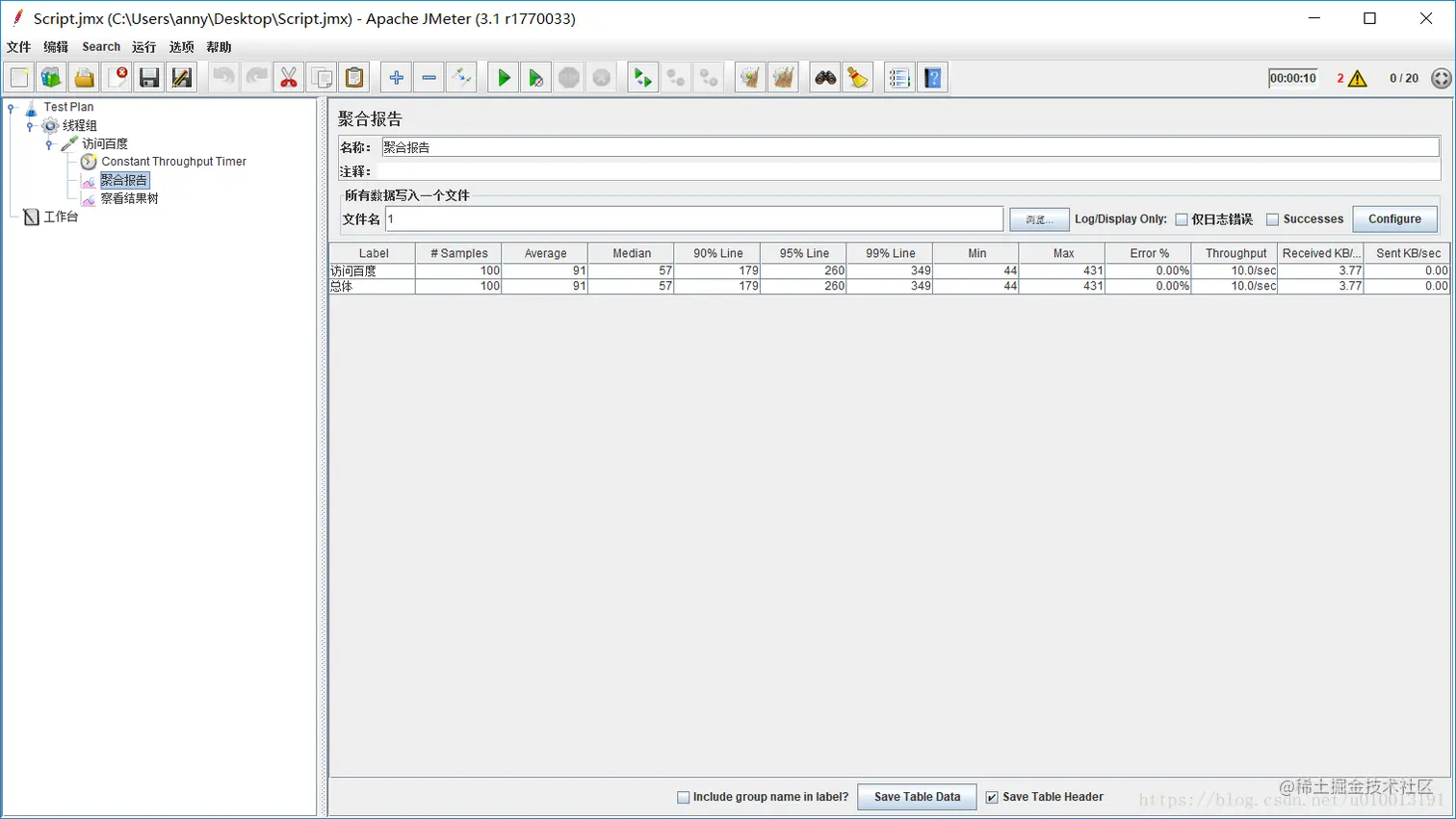The width and height of the screenshot is (1456, 819).
Task: Collapse the Test Plan tree node
Action: tap(11, 108)
